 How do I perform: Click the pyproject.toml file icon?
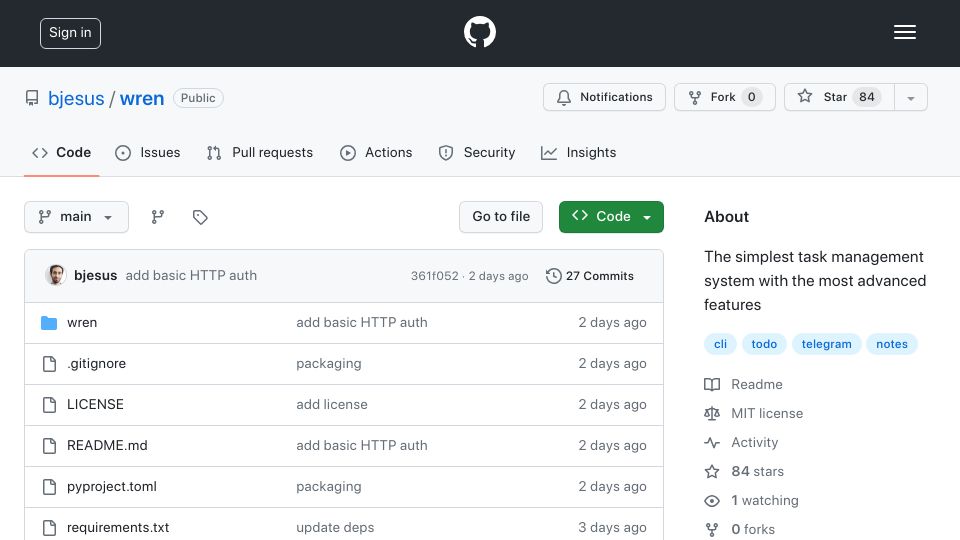point(50,487)
